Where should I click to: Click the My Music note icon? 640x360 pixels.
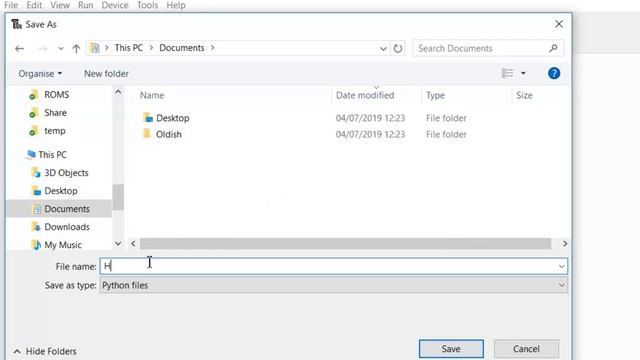pos(36,245)
